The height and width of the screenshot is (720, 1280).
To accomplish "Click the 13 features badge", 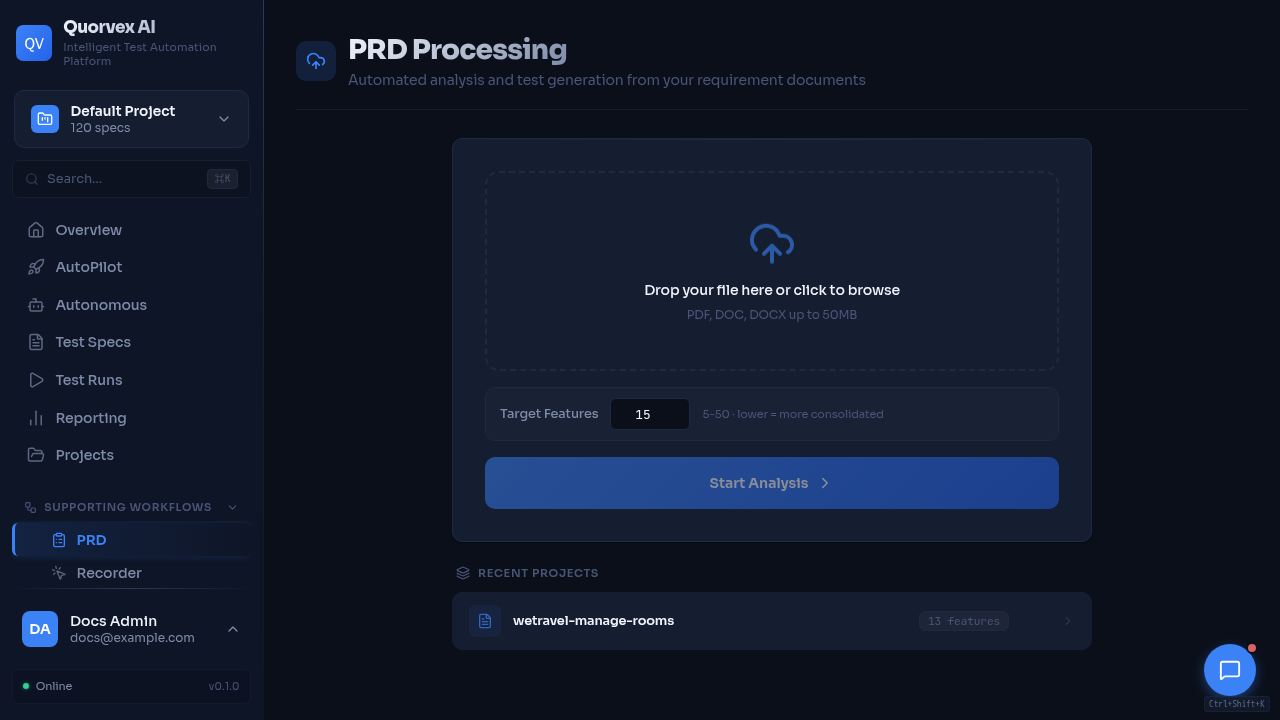I will pos(964,621).
